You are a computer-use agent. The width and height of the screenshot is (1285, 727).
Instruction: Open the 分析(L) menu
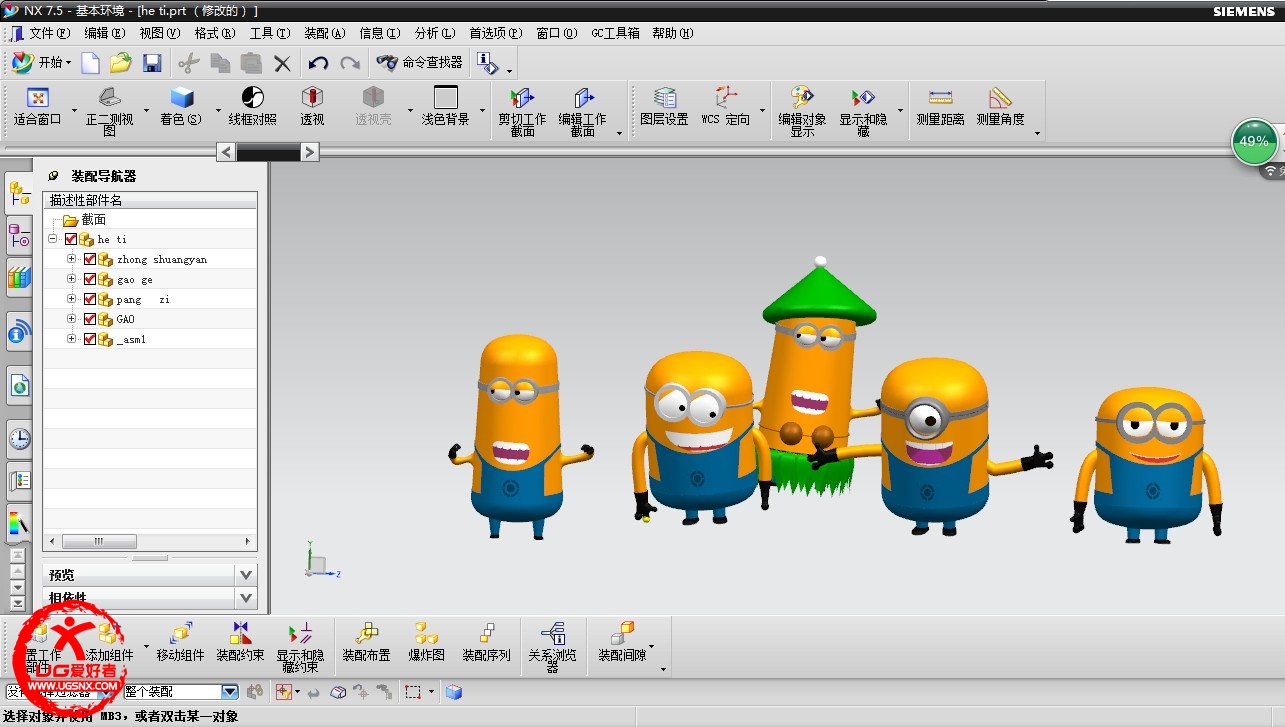435,33
